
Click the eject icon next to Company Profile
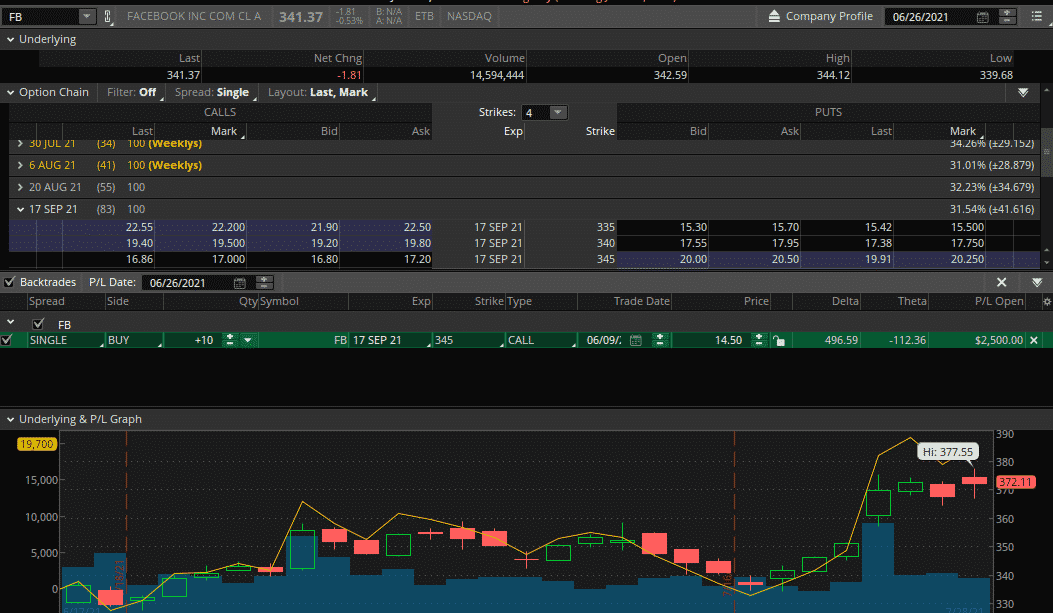click(773, 15)
